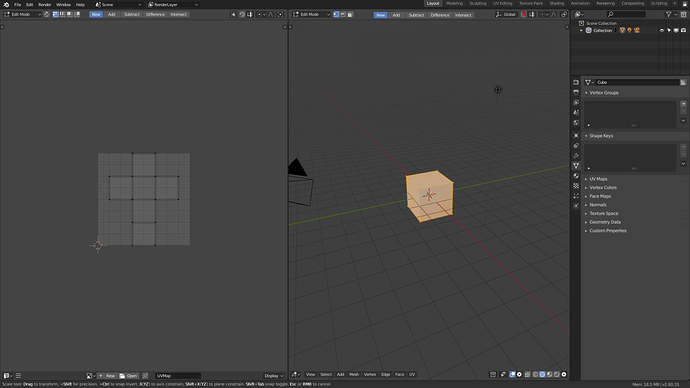Viewport: 690px width, 388px height.
Task: Open the Modifiers wrench properties tab
Action: coord(576,156)
